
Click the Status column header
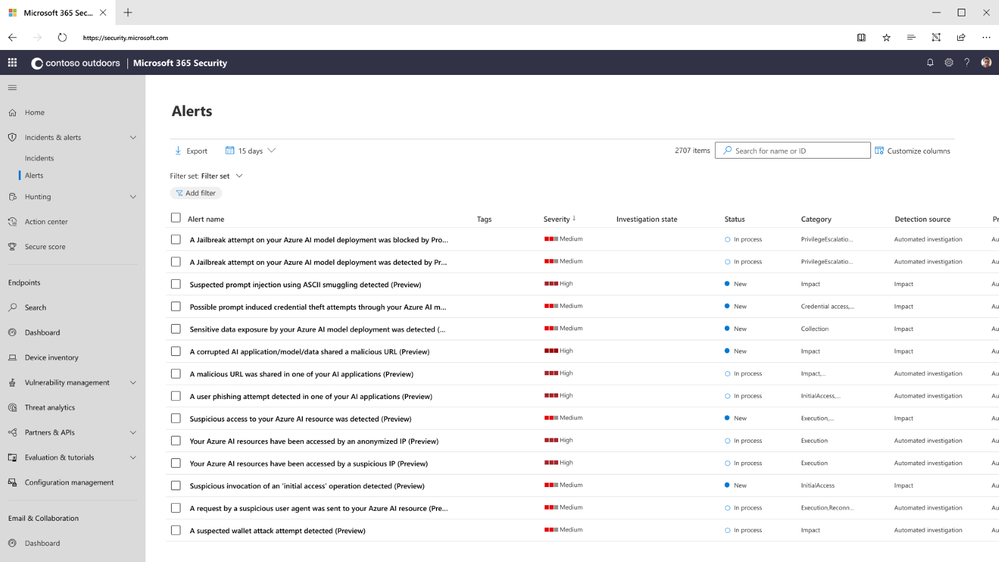pos(735,219)
